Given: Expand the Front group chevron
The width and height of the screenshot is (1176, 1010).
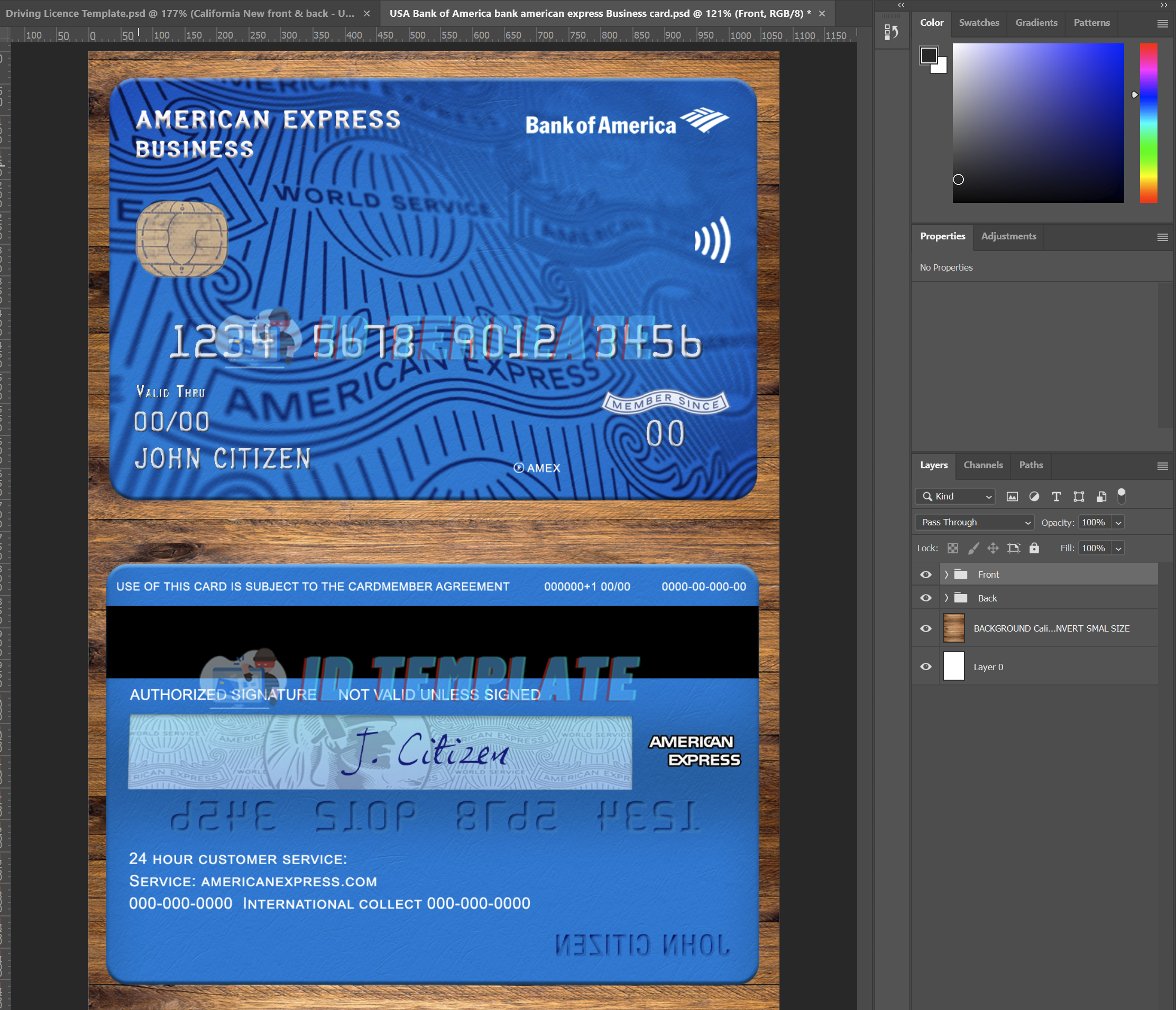Looking at the screenshot, I should pyautogui.click(x=946, y=574).
